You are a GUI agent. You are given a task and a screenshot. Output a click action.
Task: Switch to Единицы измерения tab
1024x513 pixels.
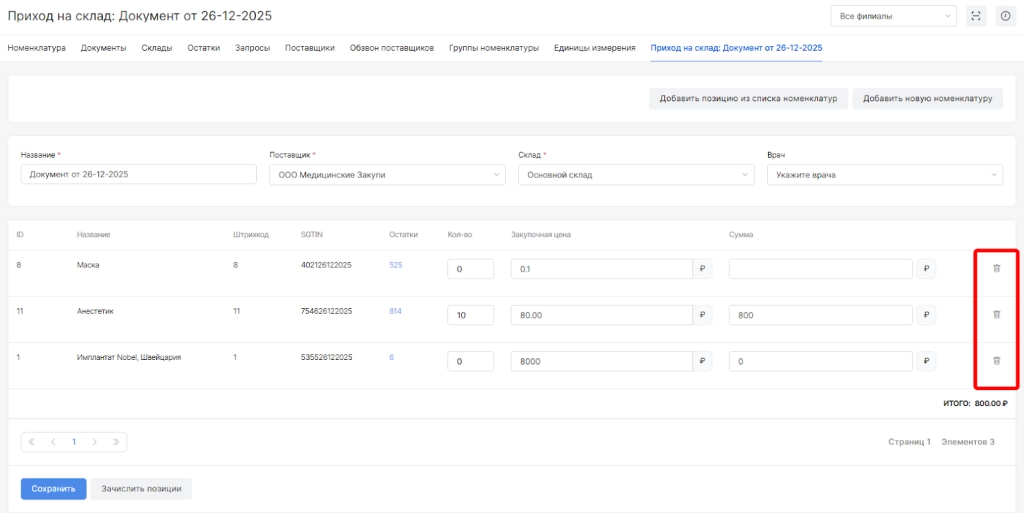pos(594,48)
